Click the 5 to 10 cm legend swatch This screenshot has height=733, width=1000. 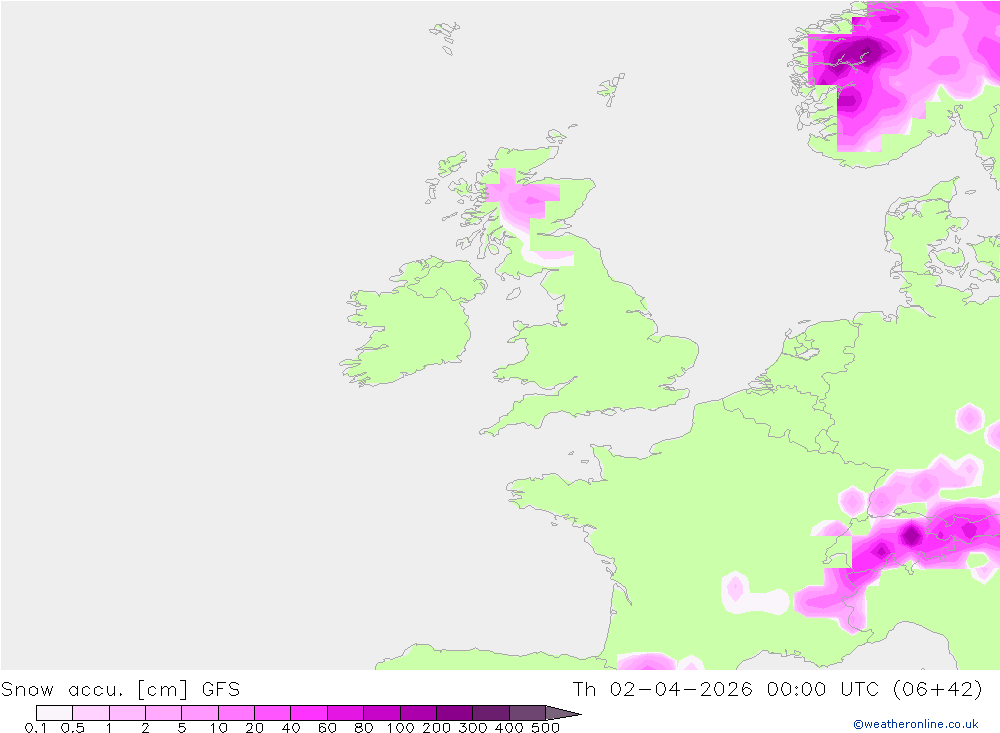click(200, 713)
